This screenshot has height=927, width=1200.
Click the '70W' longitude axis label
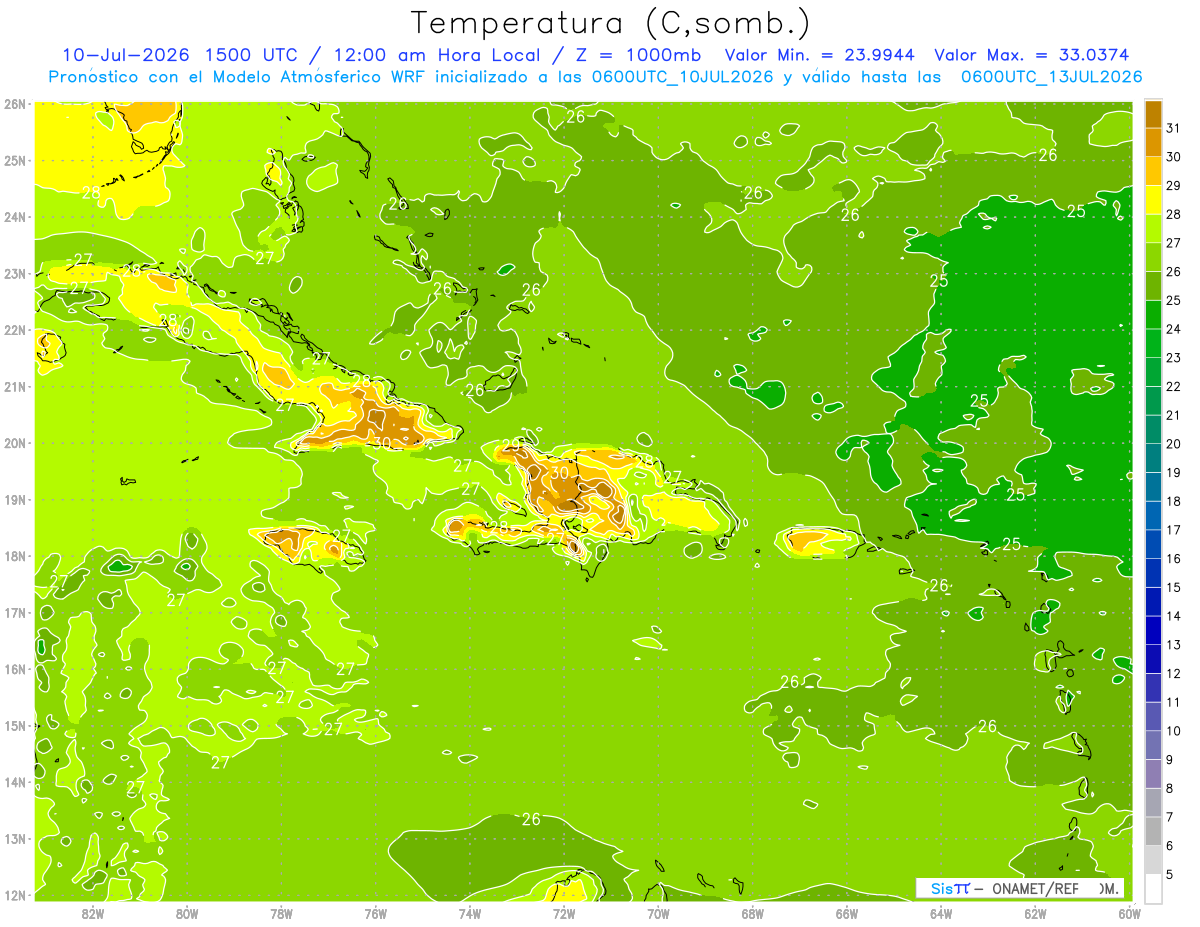(x=658, y=913)
